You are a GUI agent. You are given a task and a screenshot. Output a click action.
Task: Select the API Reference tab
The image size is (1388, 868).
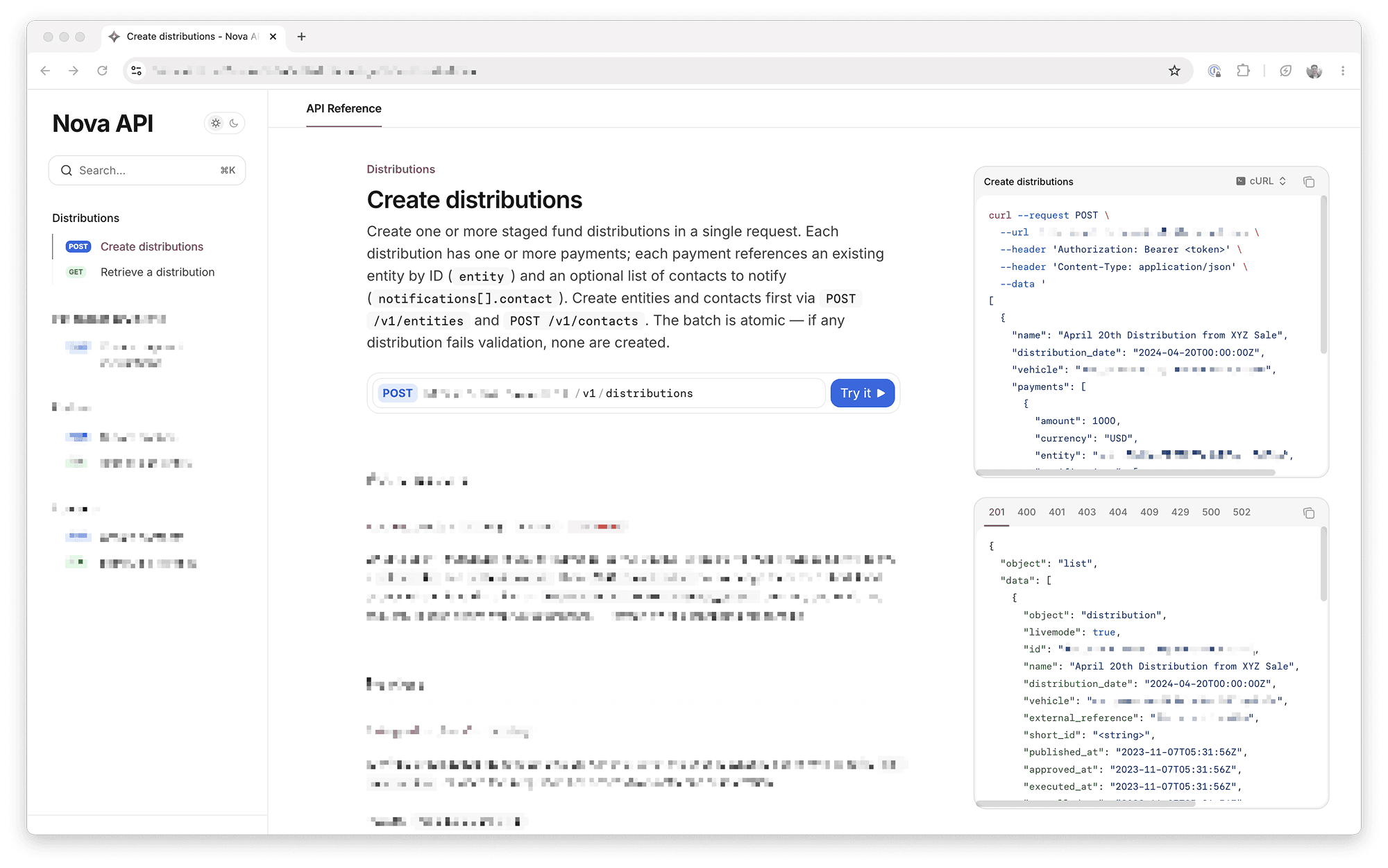344,109
